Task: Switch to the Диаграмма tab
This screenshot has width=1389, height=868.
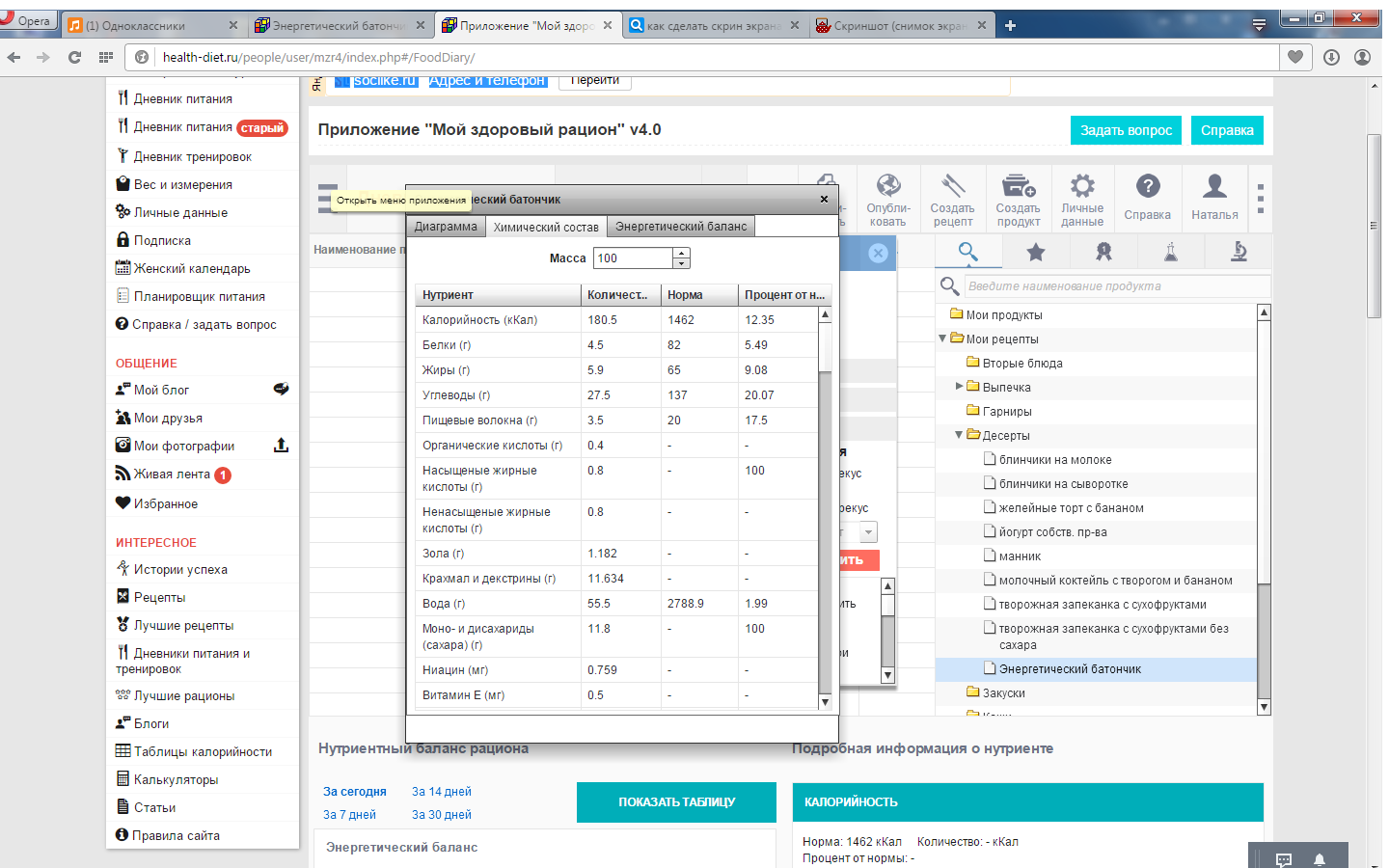Action: [446, 227]
